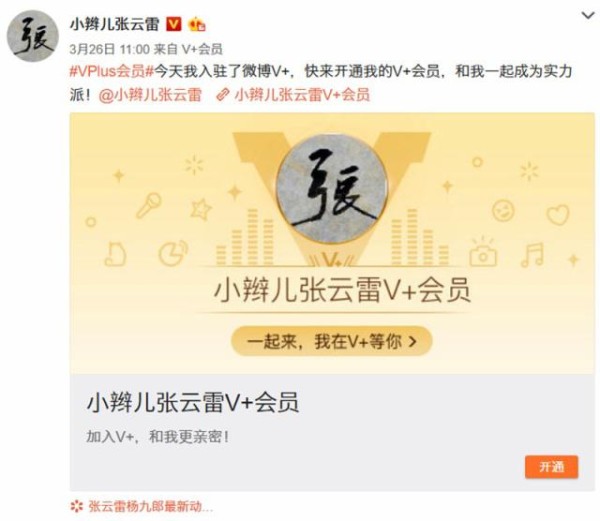Click the card title 小辫儿张云雷V+会员

pyautogui.click(x=193, y=402)
